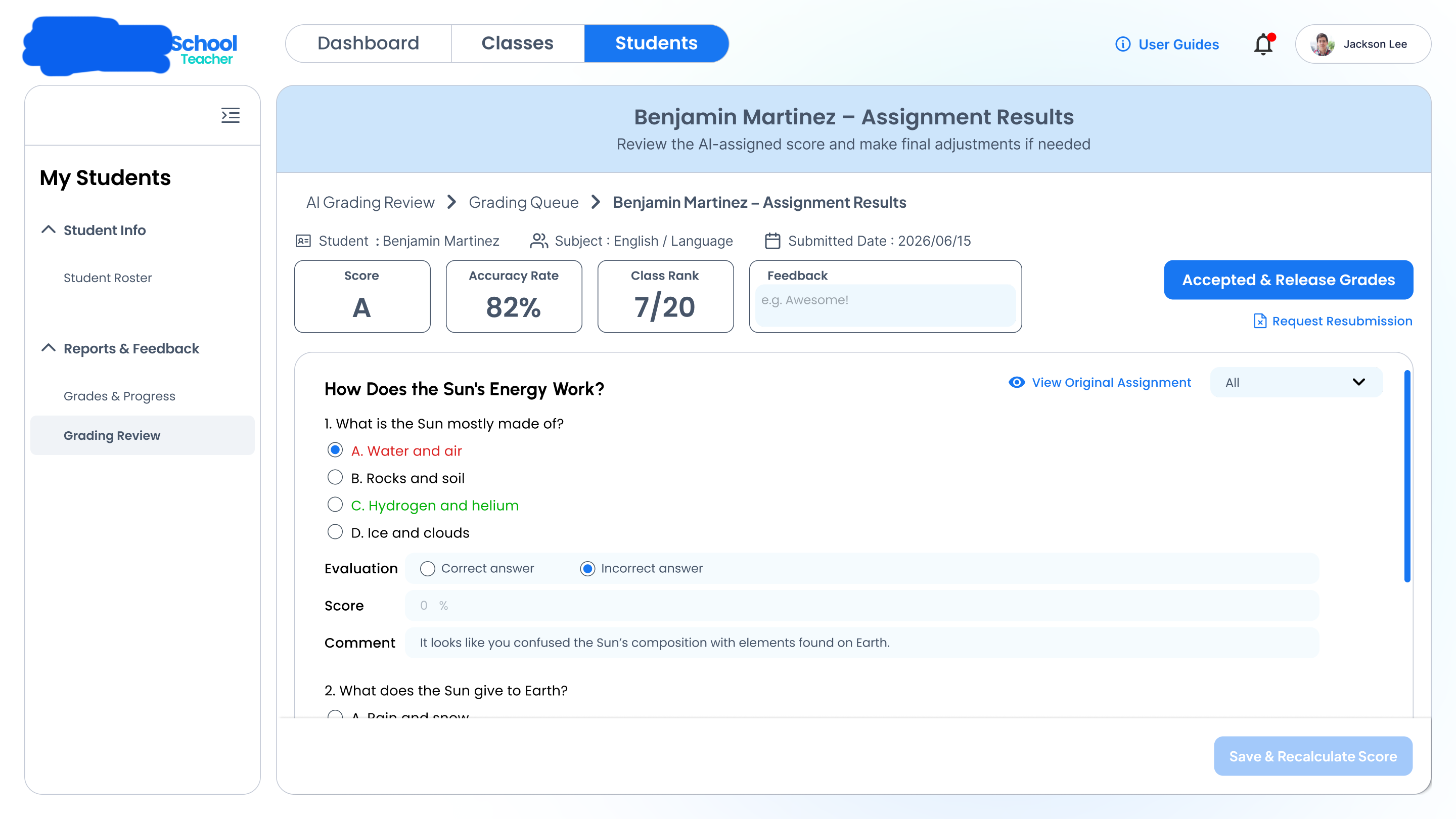Click View Original Assignment link

1111,382
